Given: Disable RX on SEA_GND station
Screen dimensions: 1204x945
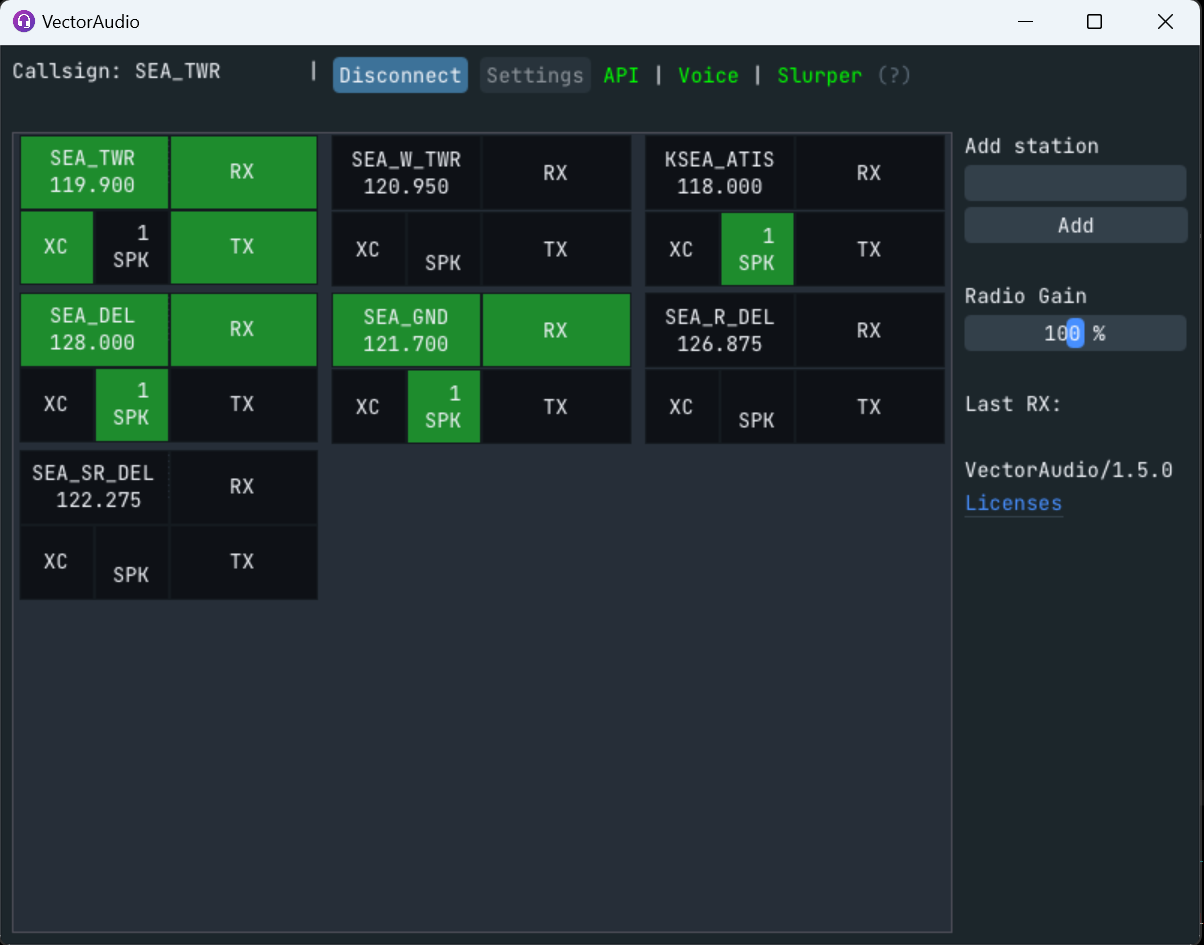Looking at the screenshot, I should click(556, 329).
